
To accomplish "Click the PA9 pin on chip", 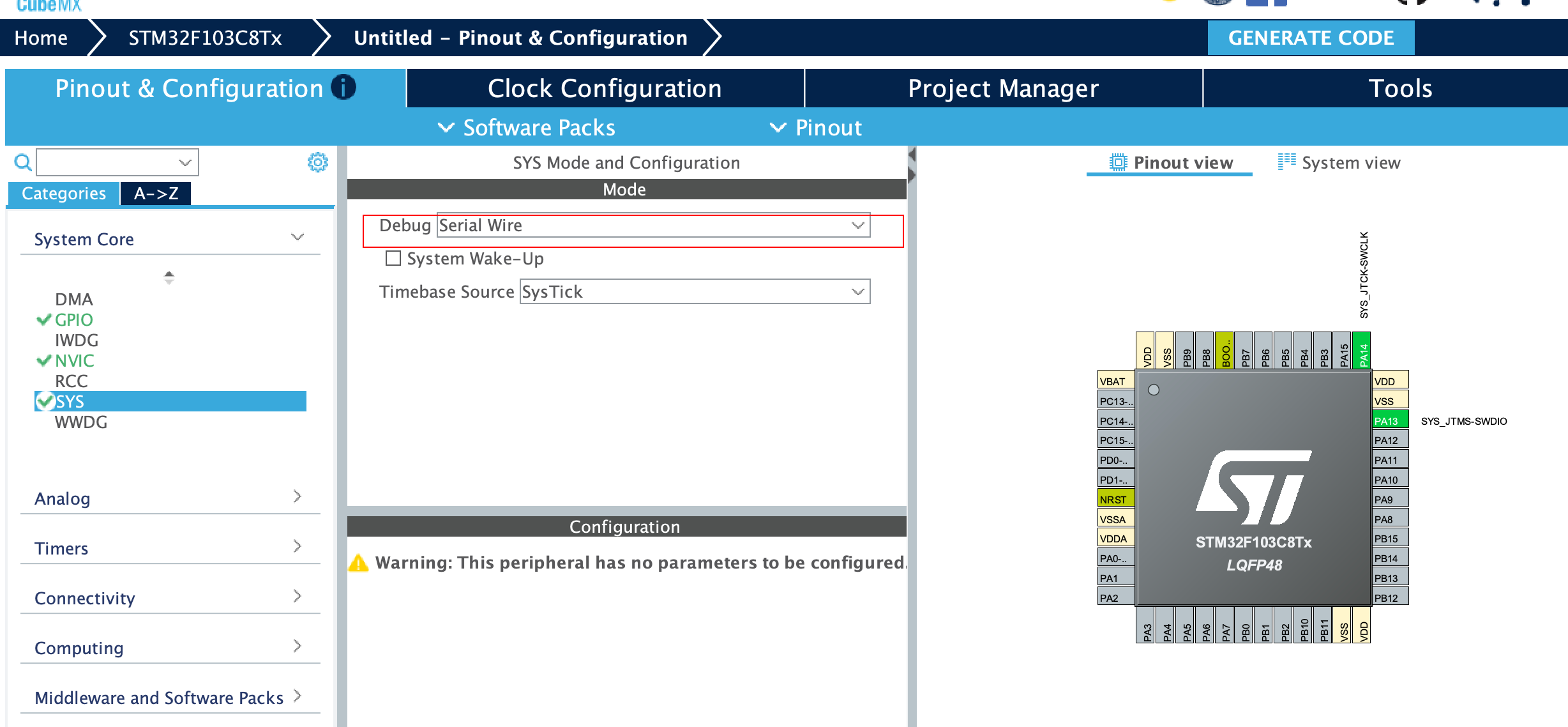I will (x=1391, y=499).
